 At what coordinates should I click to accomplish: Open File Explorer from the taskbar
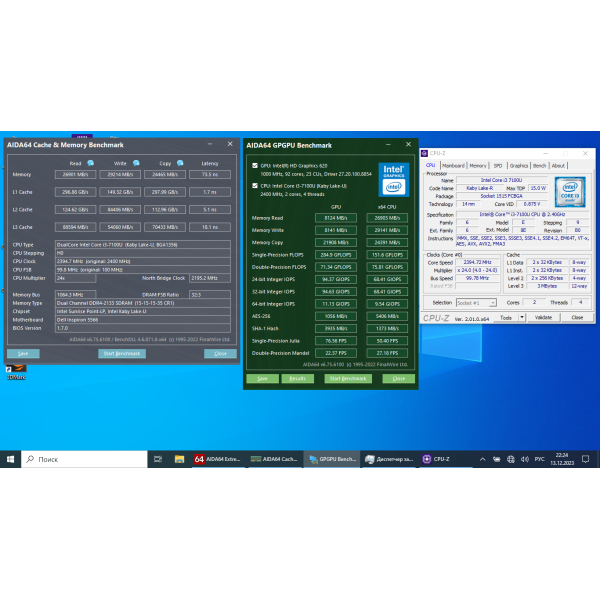click(179, 459)
